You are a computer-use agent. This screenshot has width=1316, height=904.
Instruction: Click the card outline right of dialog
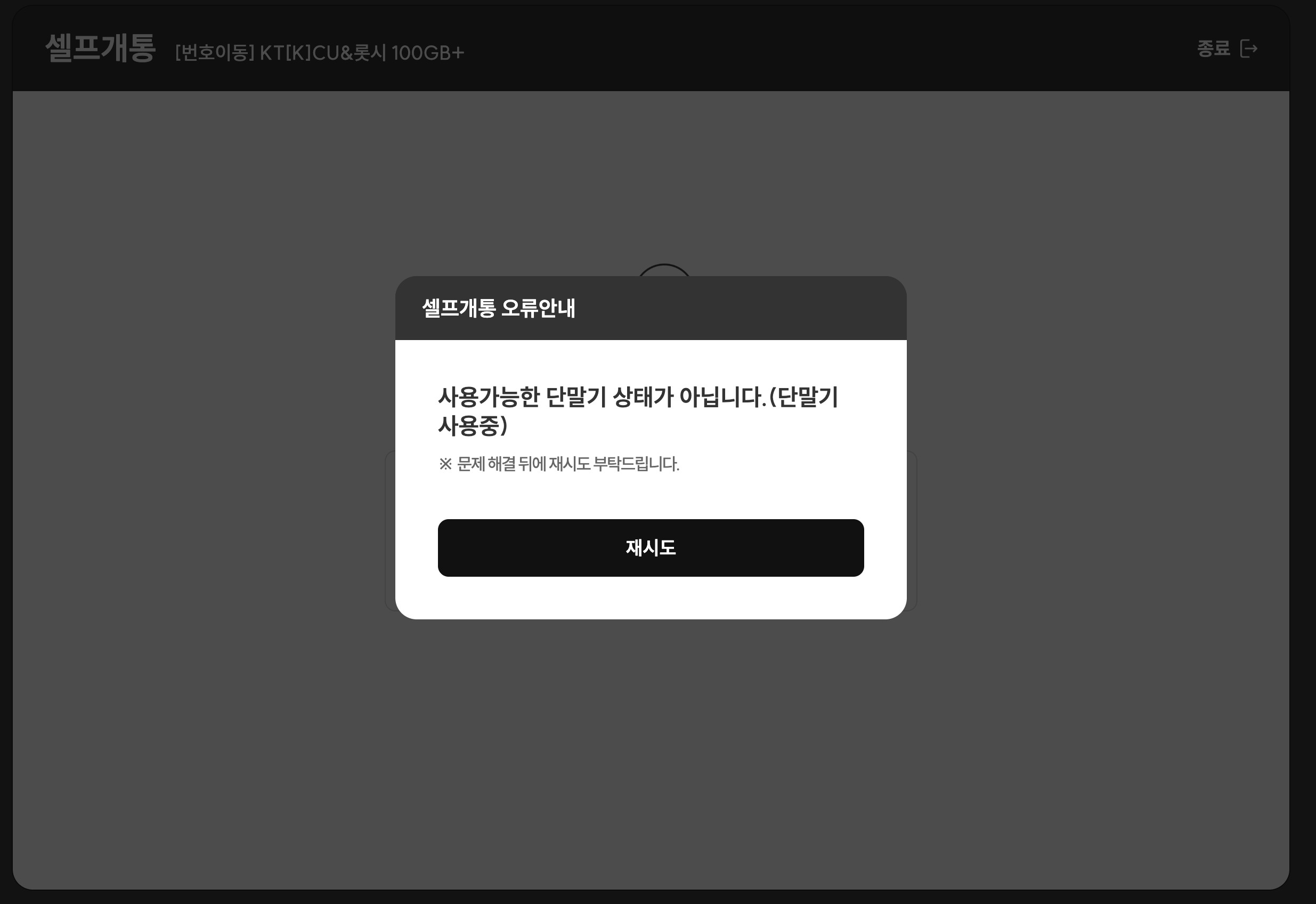912,531
